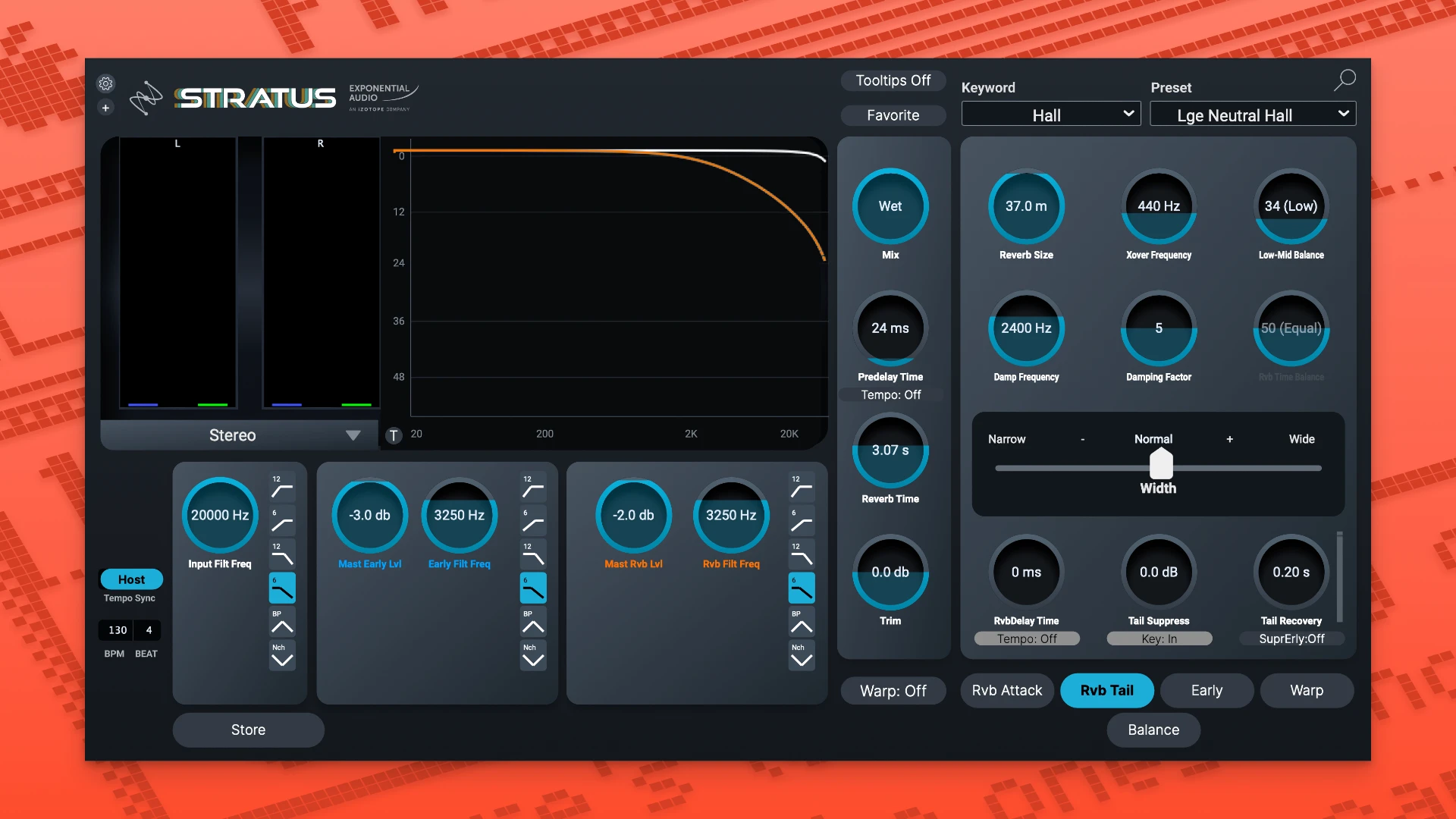
Task: Click the T icon on the frequency graph
Action: [x=394, y=435]
